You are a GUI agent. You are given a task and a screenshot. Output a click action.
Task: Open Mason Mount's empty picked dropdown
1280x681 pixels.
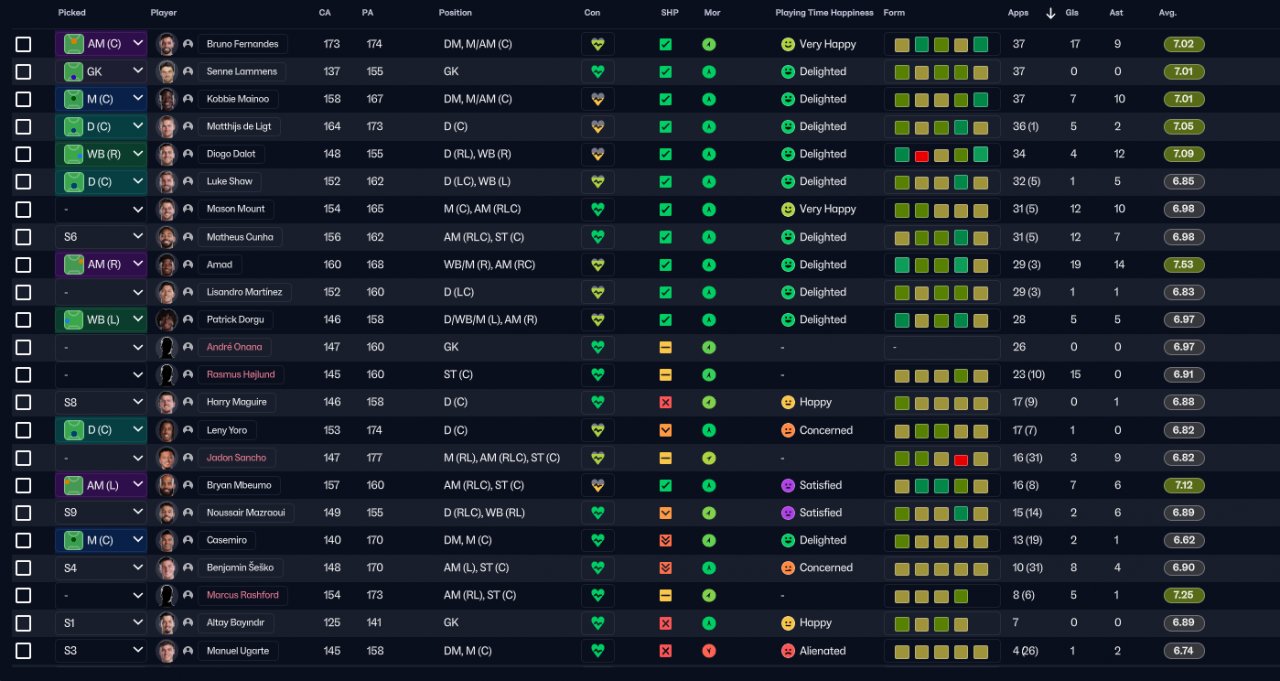tap(101, 210)
